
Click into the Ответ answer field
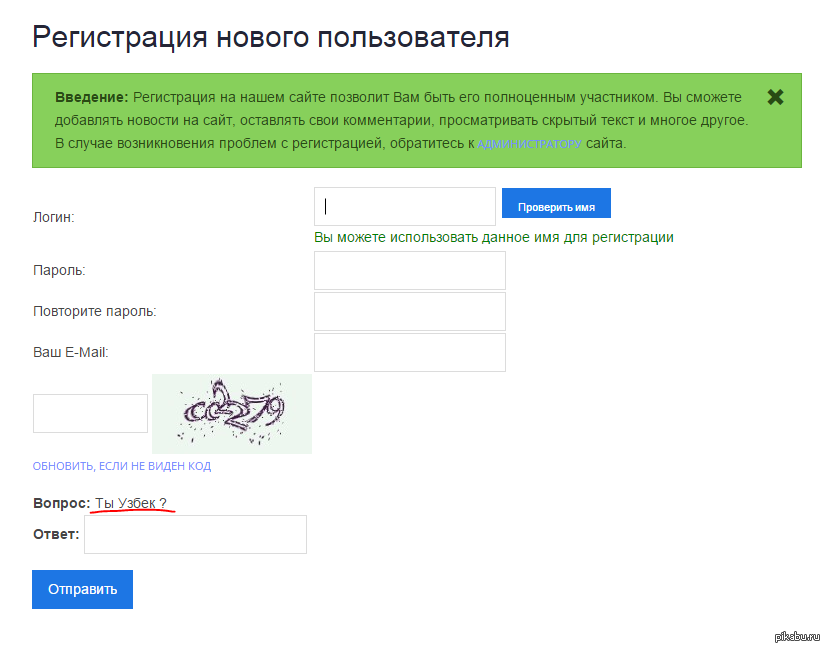point(195,534)
